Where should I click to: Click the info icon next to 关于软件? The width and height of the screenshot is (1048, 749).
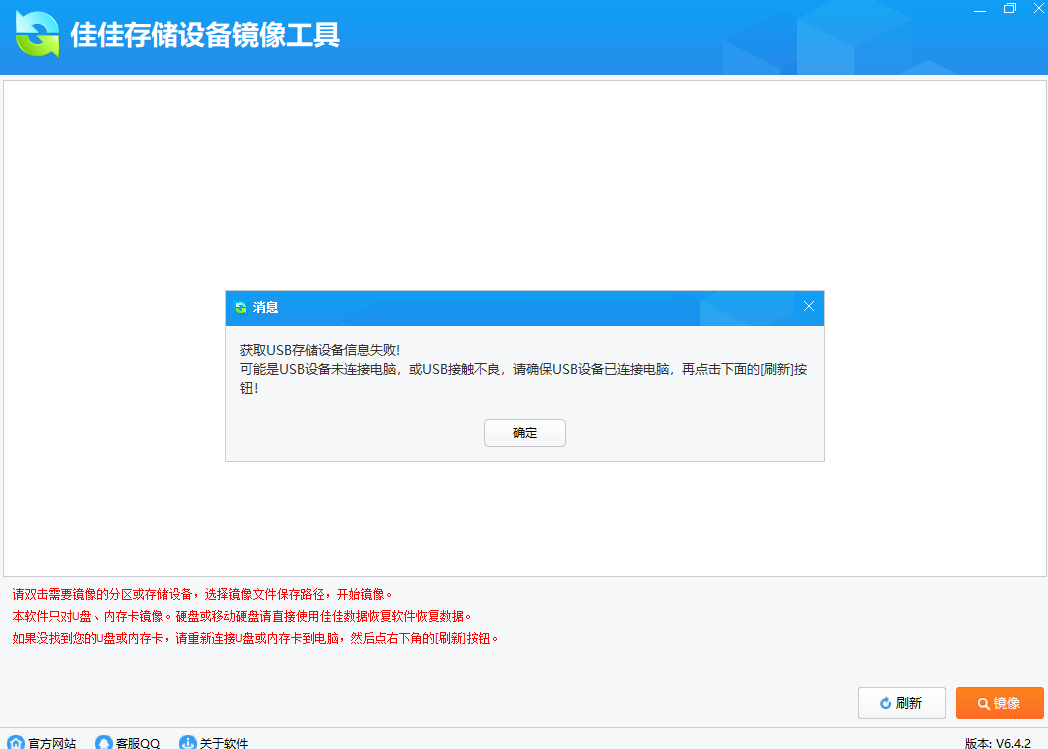tap(186, 742)
